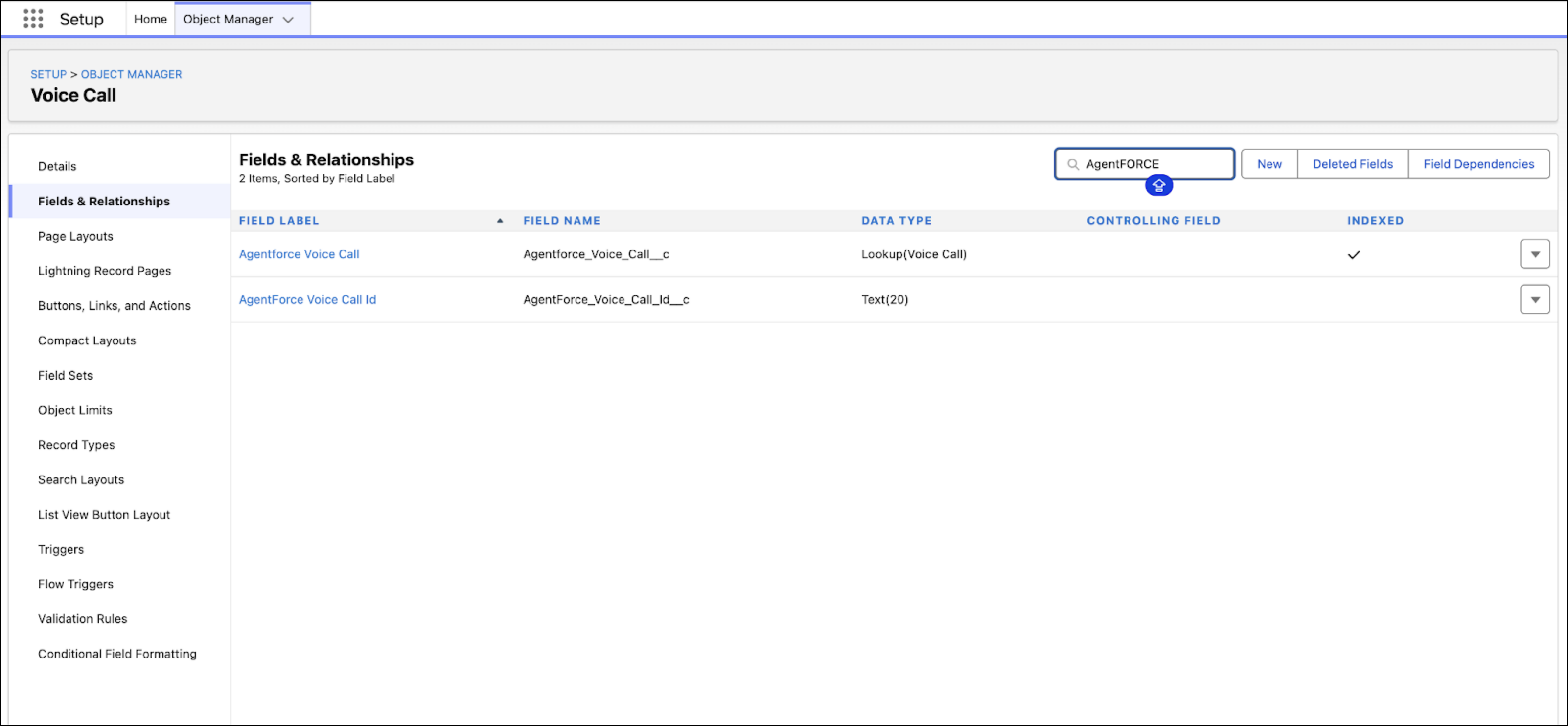Screen dimensions: 1568x726
Task: Click the Quick Find box containing AgentFORCE
Action: [1144, 164]
